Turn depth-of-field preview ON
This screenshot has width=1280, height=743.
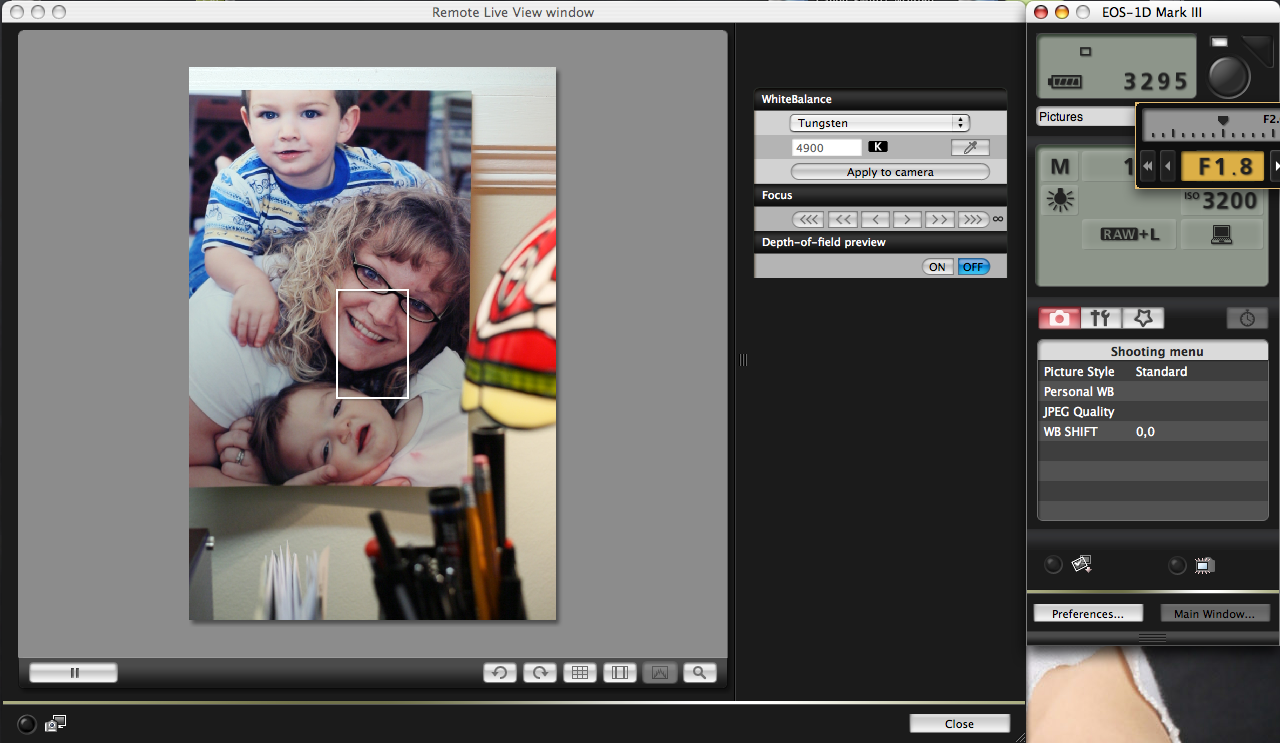tap(937, 267)
